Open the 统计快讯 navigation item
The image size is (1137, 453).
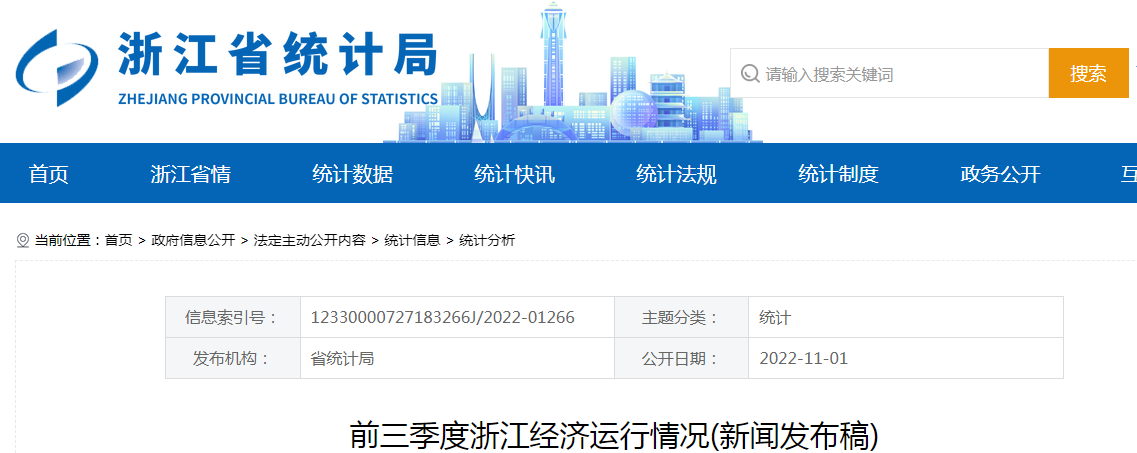point(515,174)
